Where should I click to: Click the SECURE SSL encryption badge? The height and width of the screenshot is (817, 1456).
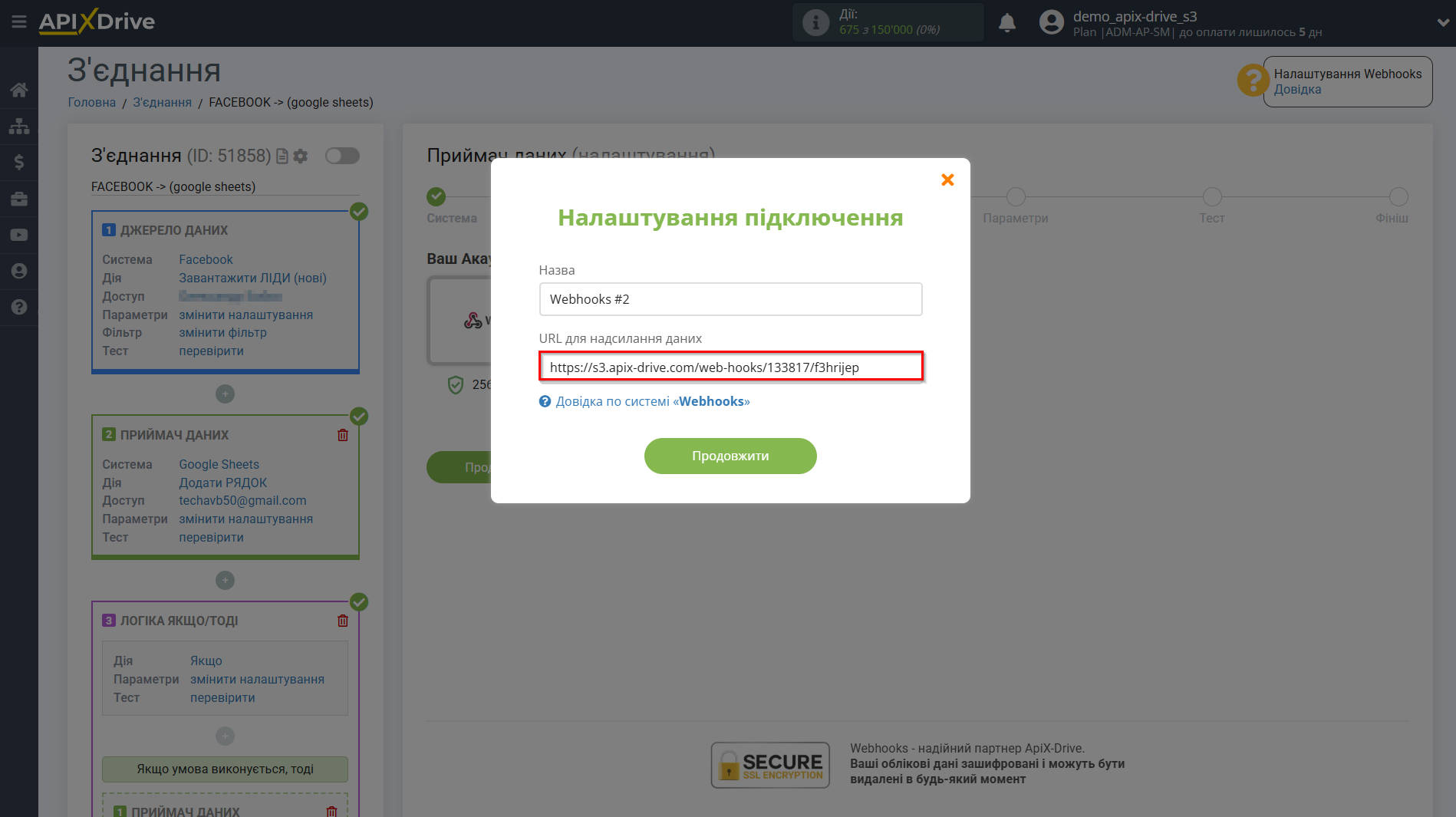point(770,764)
